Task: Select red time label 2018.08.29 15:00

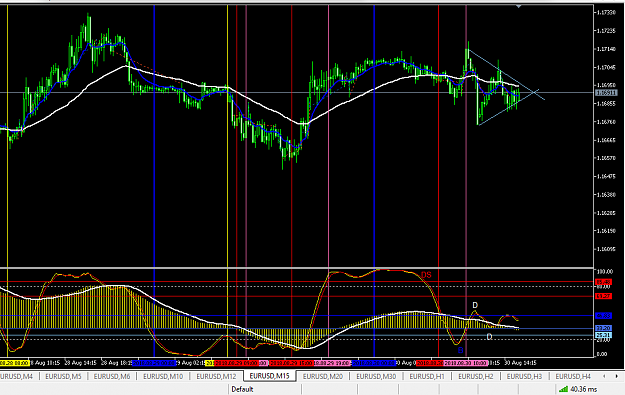Action: (x=291, y=363)
